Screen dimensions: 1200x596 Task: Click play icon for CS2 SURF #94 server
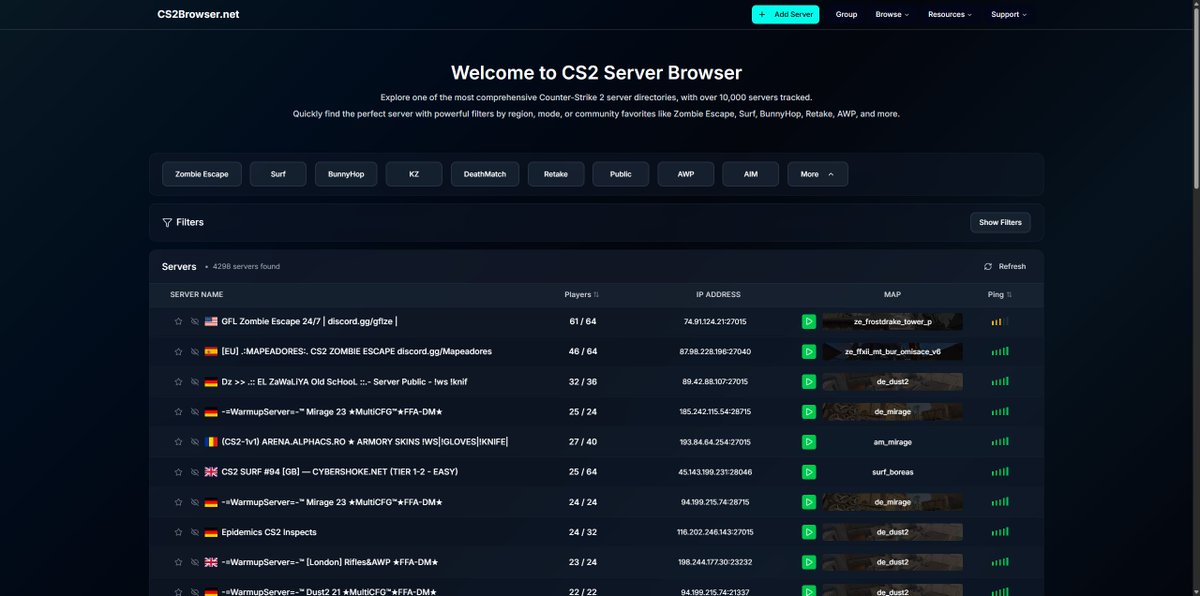click(x=809, y=472)
